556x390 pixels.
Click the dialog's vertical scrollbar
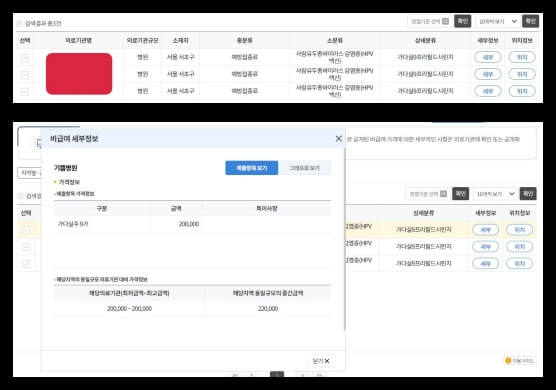coord(344,239)
